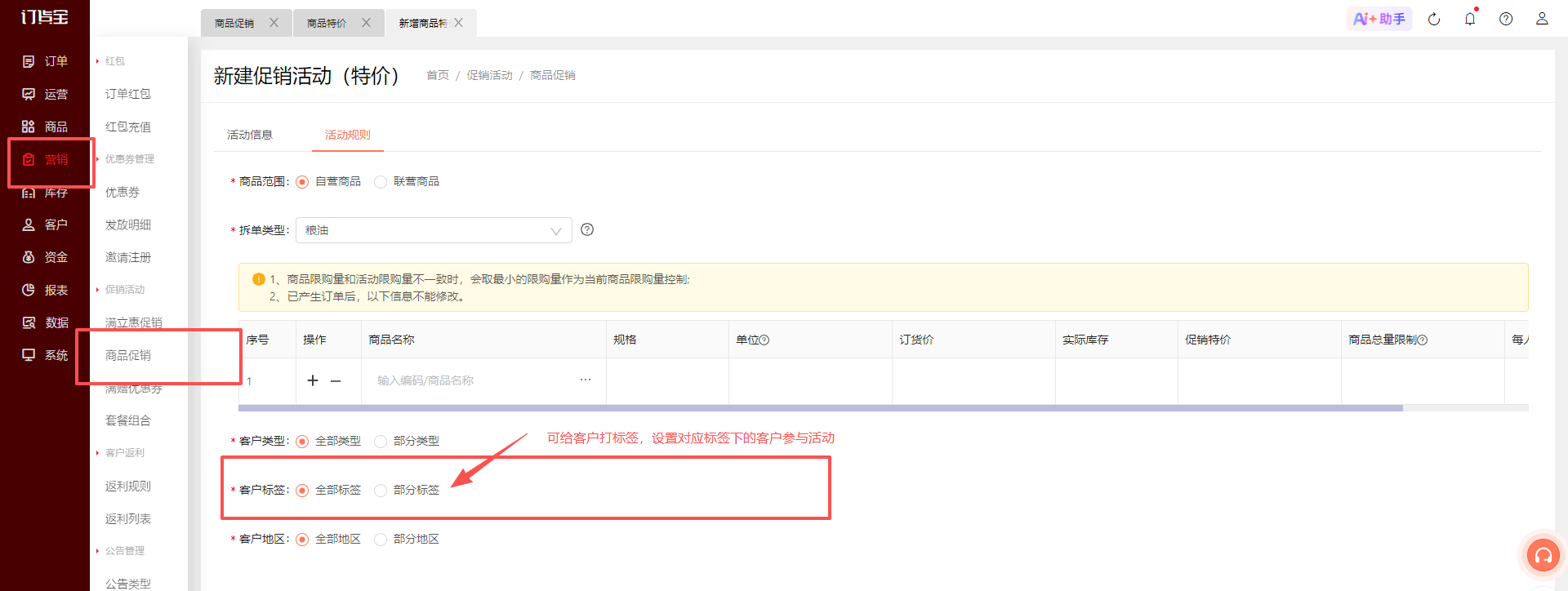The image size is (1568, 591).
Task: Click the 订货宝 logo
Action: [44, 17]
